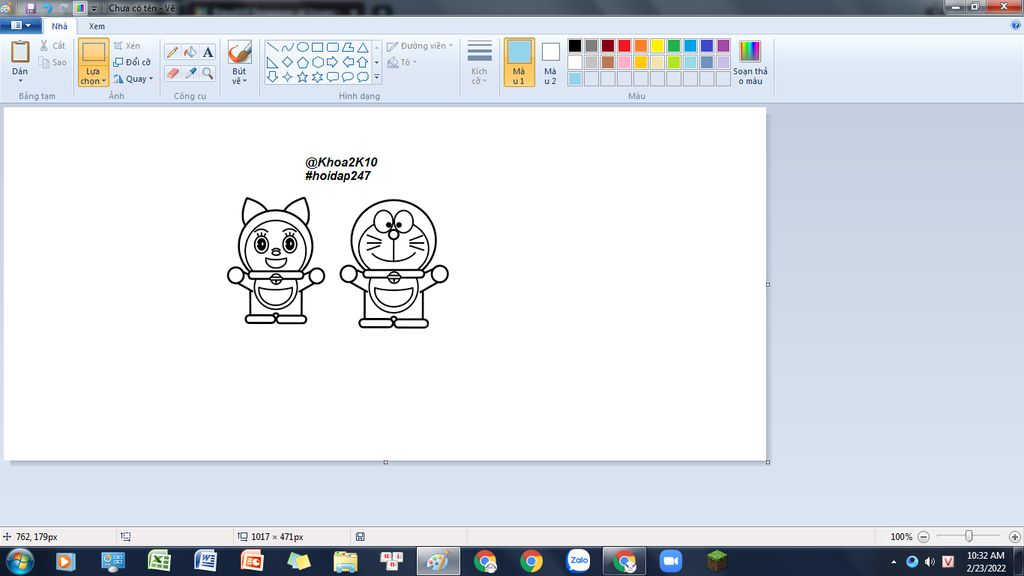Pick the pink color swatch

tap(624, 62)
